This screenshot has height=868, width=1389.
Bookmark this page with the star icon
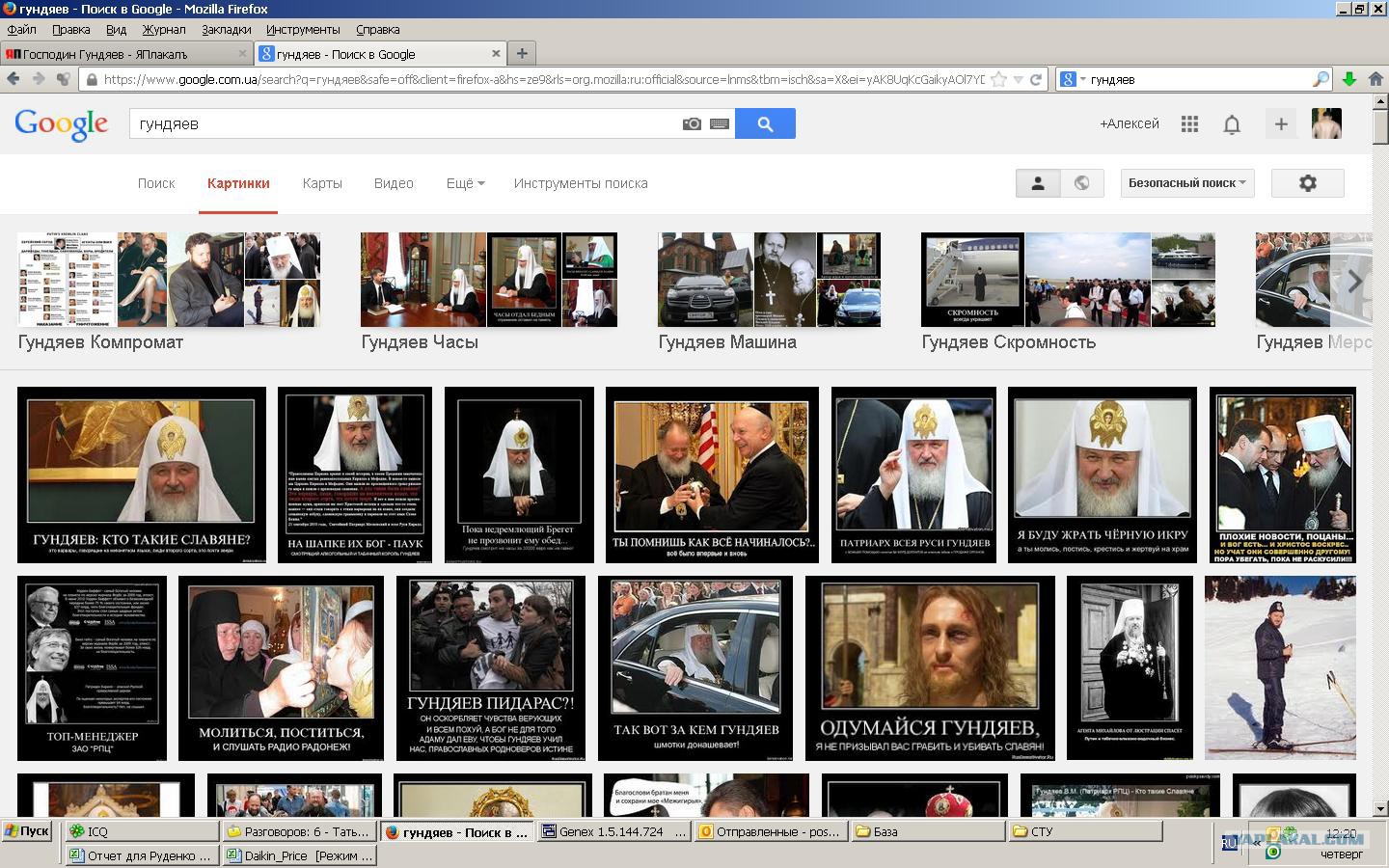[999, 79]
